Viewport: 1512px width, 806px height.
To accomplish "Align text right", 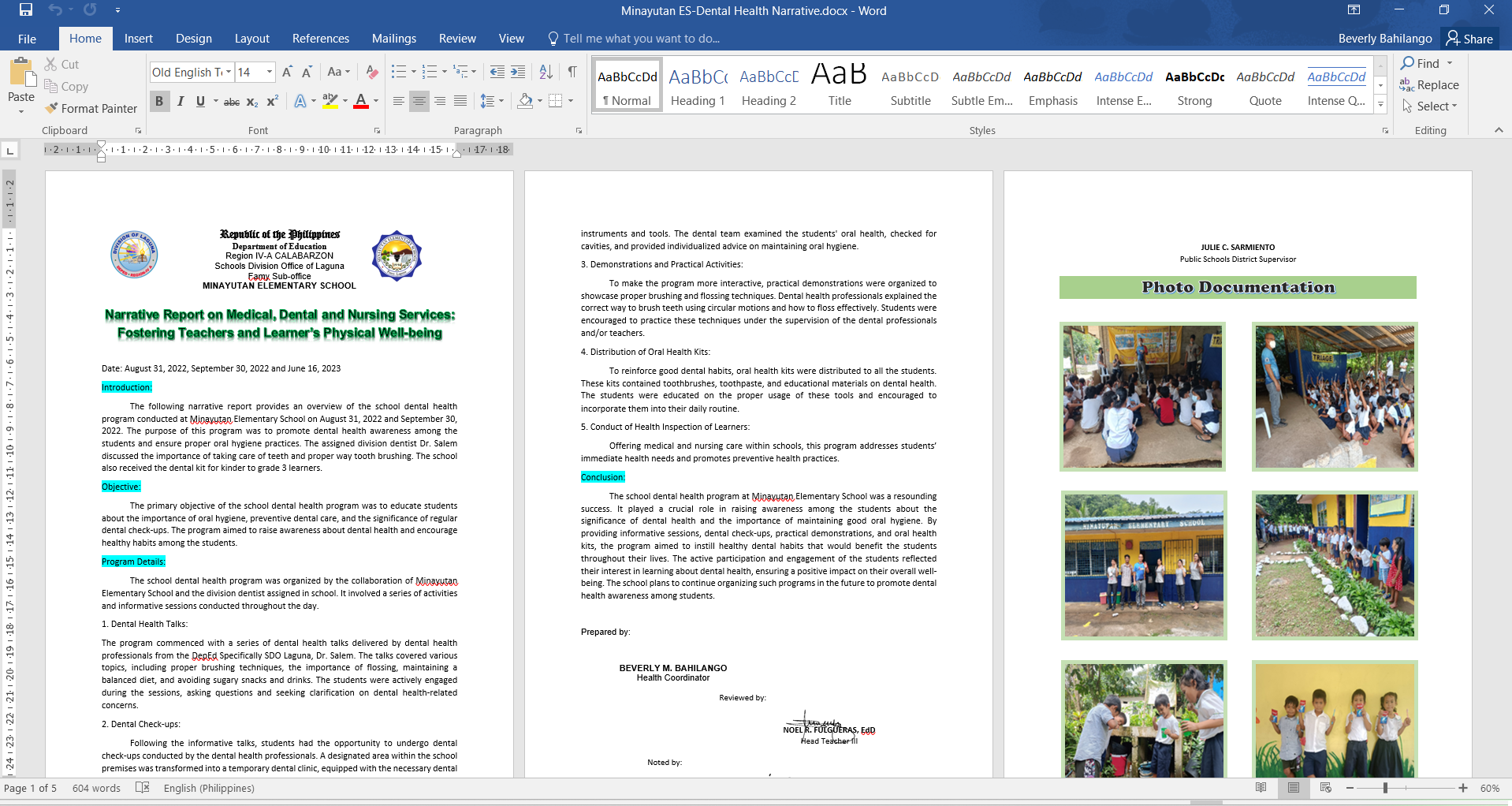I will click(x=440, y=101).
